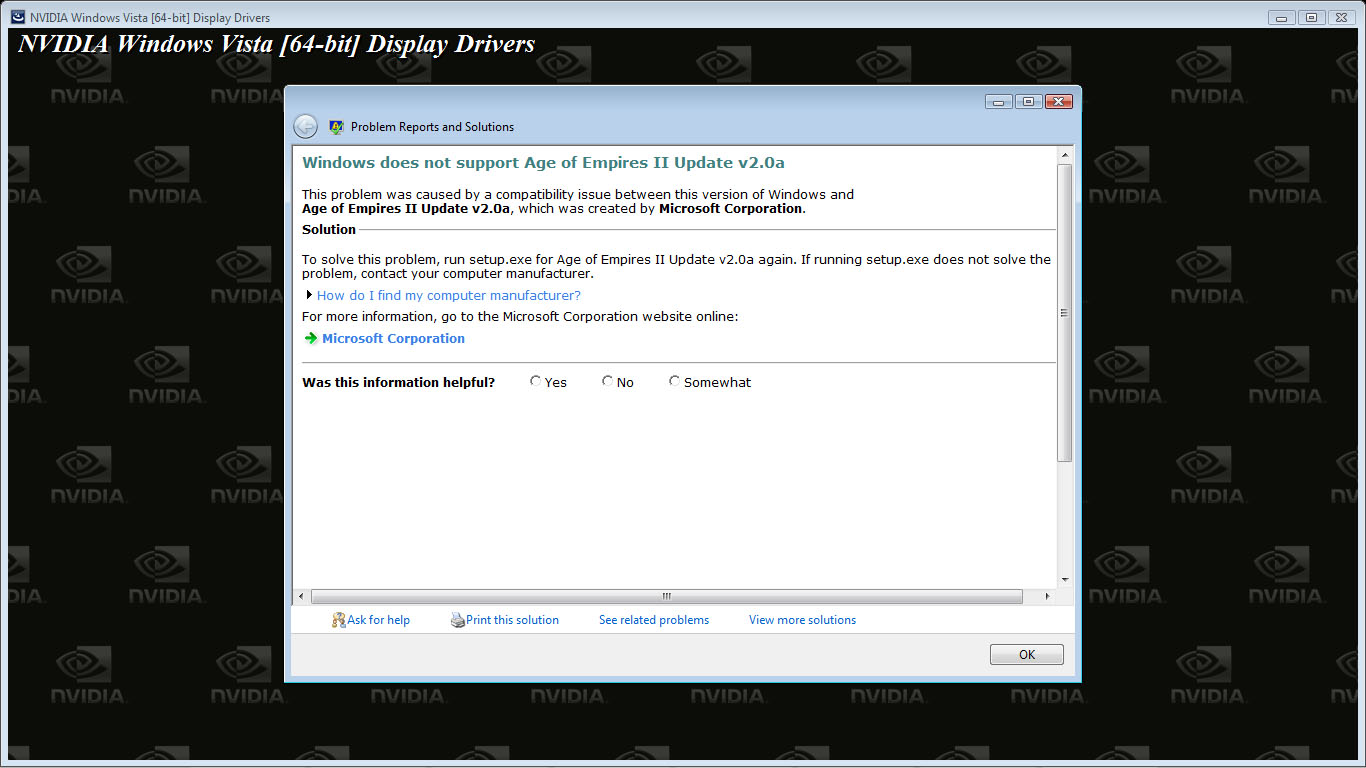Go back using the round back arrow

(x=305, y=126)
